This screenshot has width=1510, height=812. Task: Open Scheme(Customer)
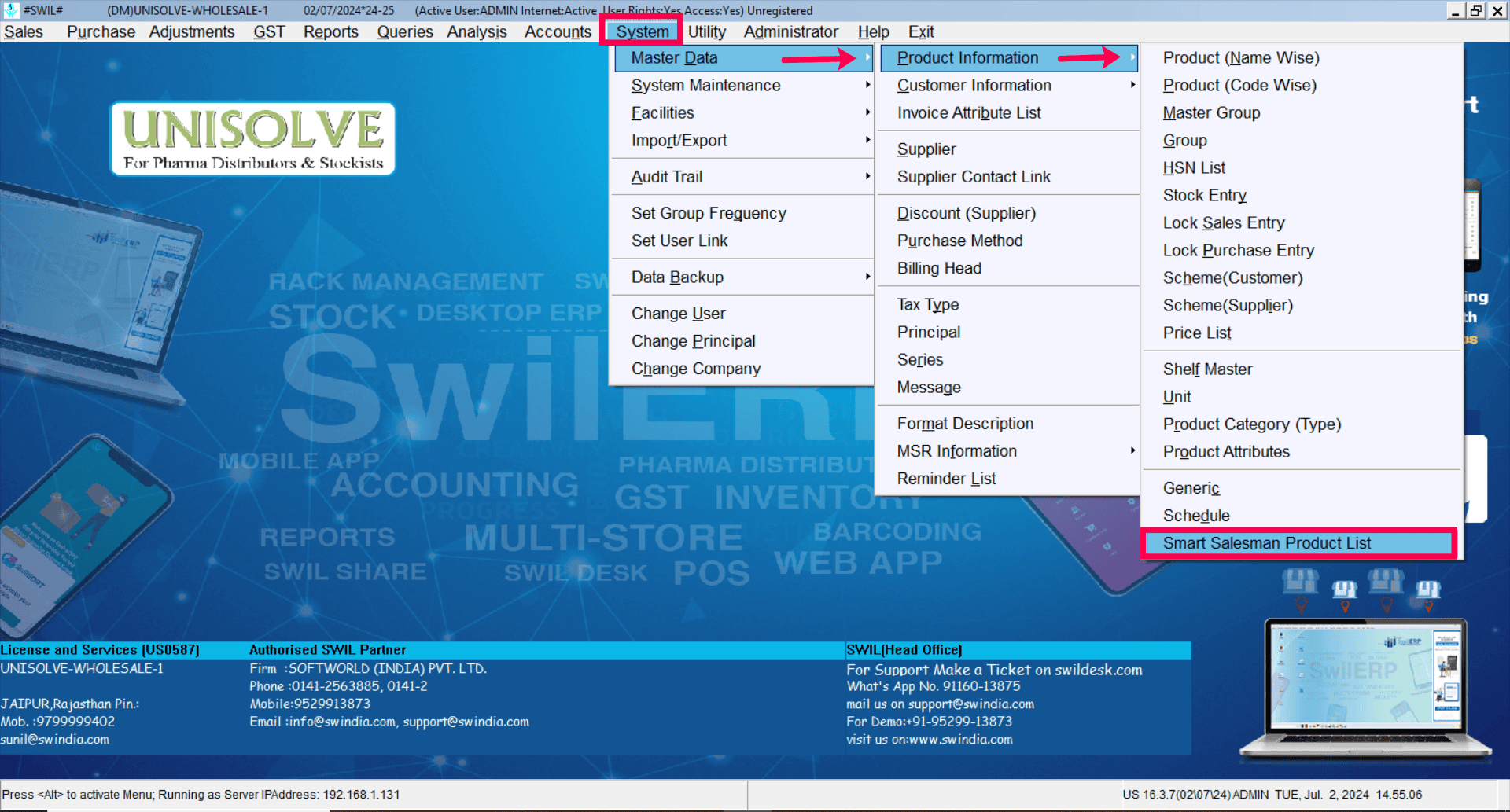(1302, 278)
